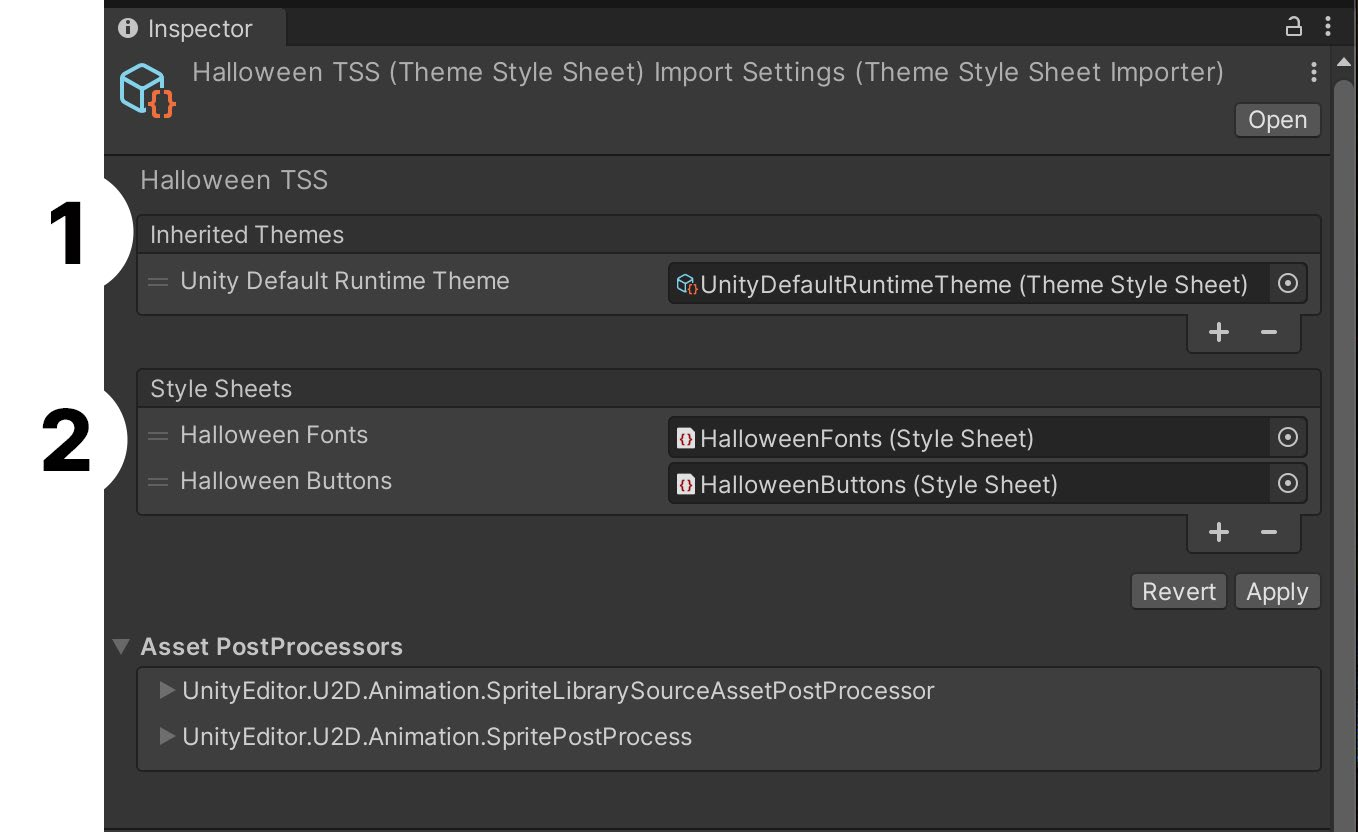Click the UnityDefaultRuntimeTheme object field

(x=970, y=285)
